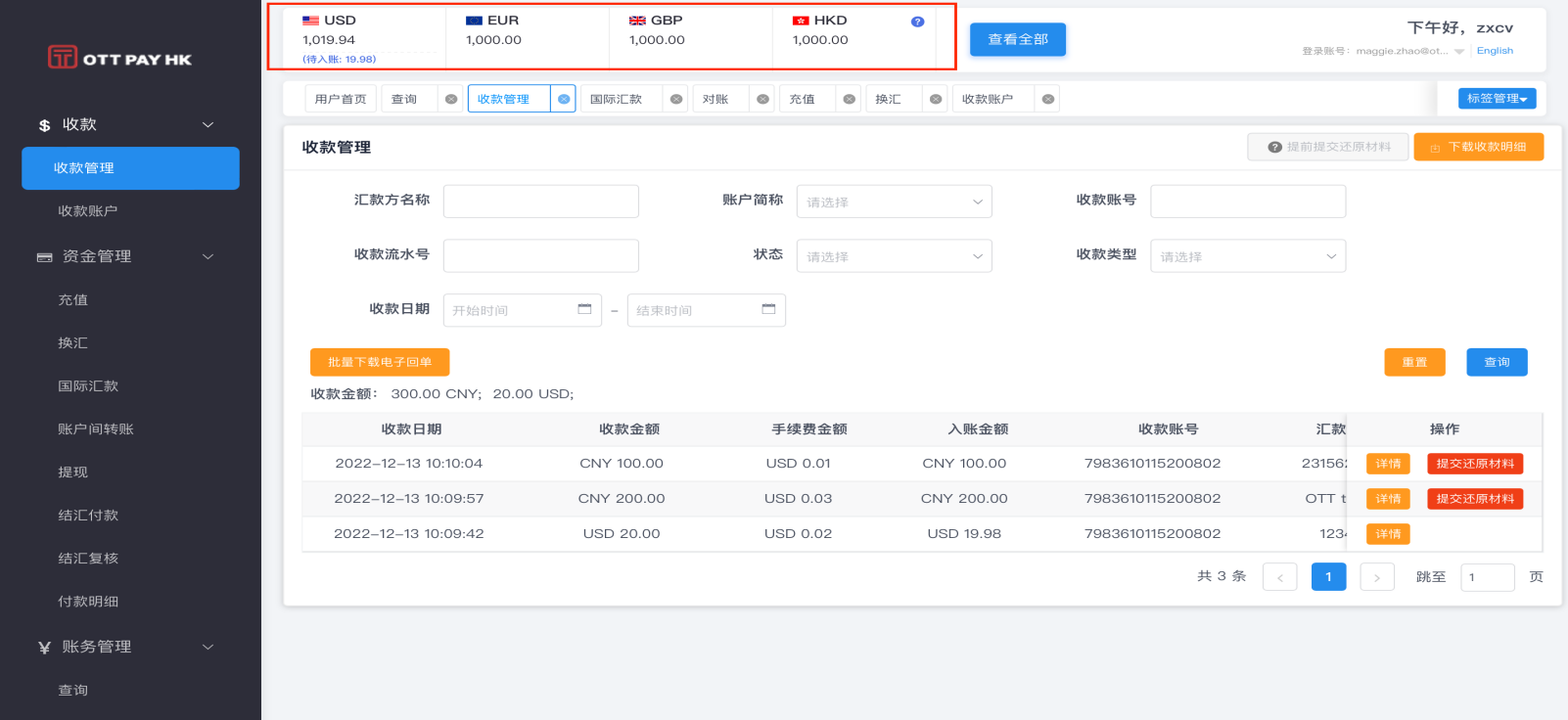Click into the 收款流水号 input field
Screen dimensions: 1568x720
point(541,256)
